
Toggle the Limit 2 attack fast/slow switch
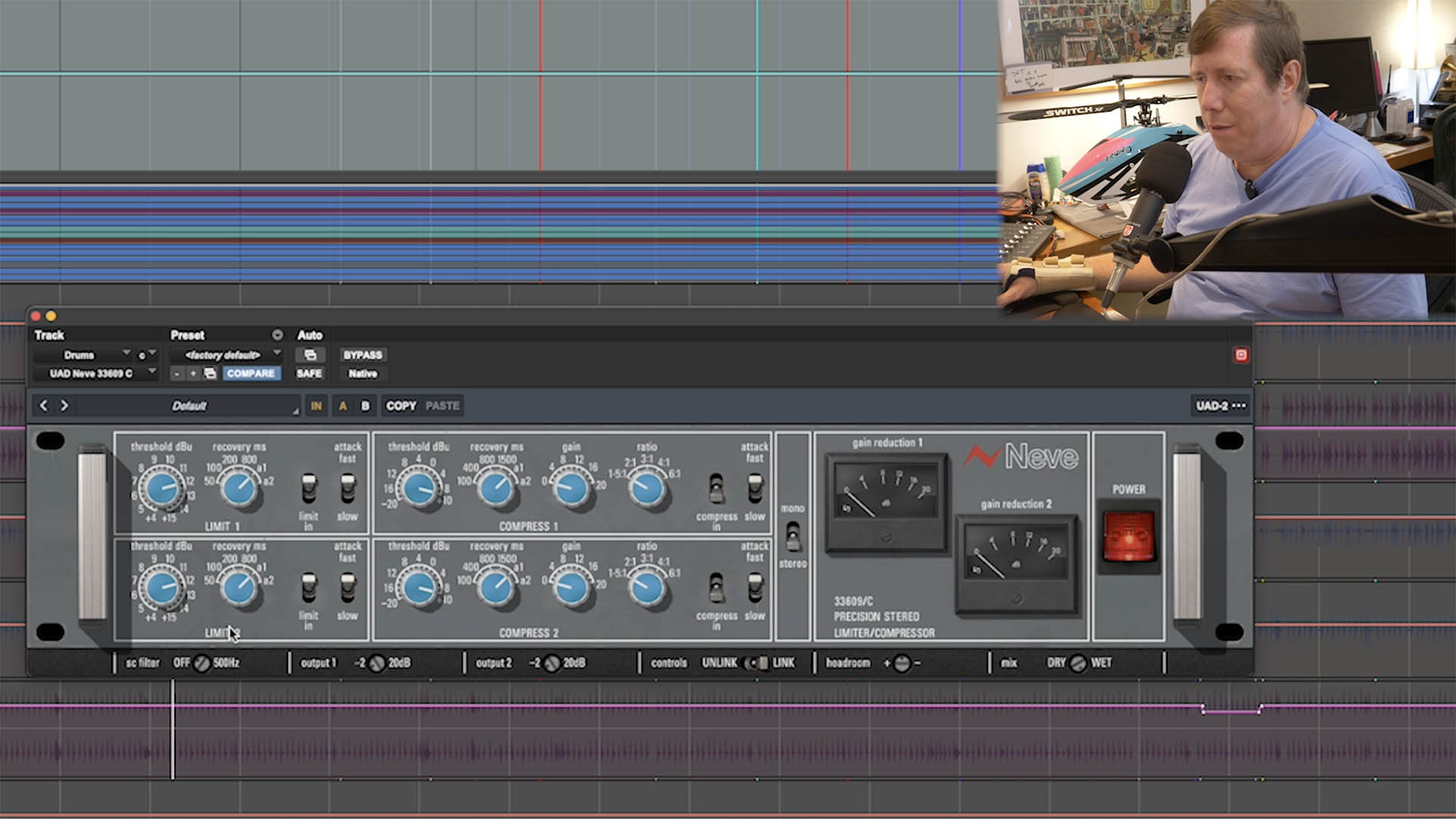pyautogui.click(x=347, y=588)
